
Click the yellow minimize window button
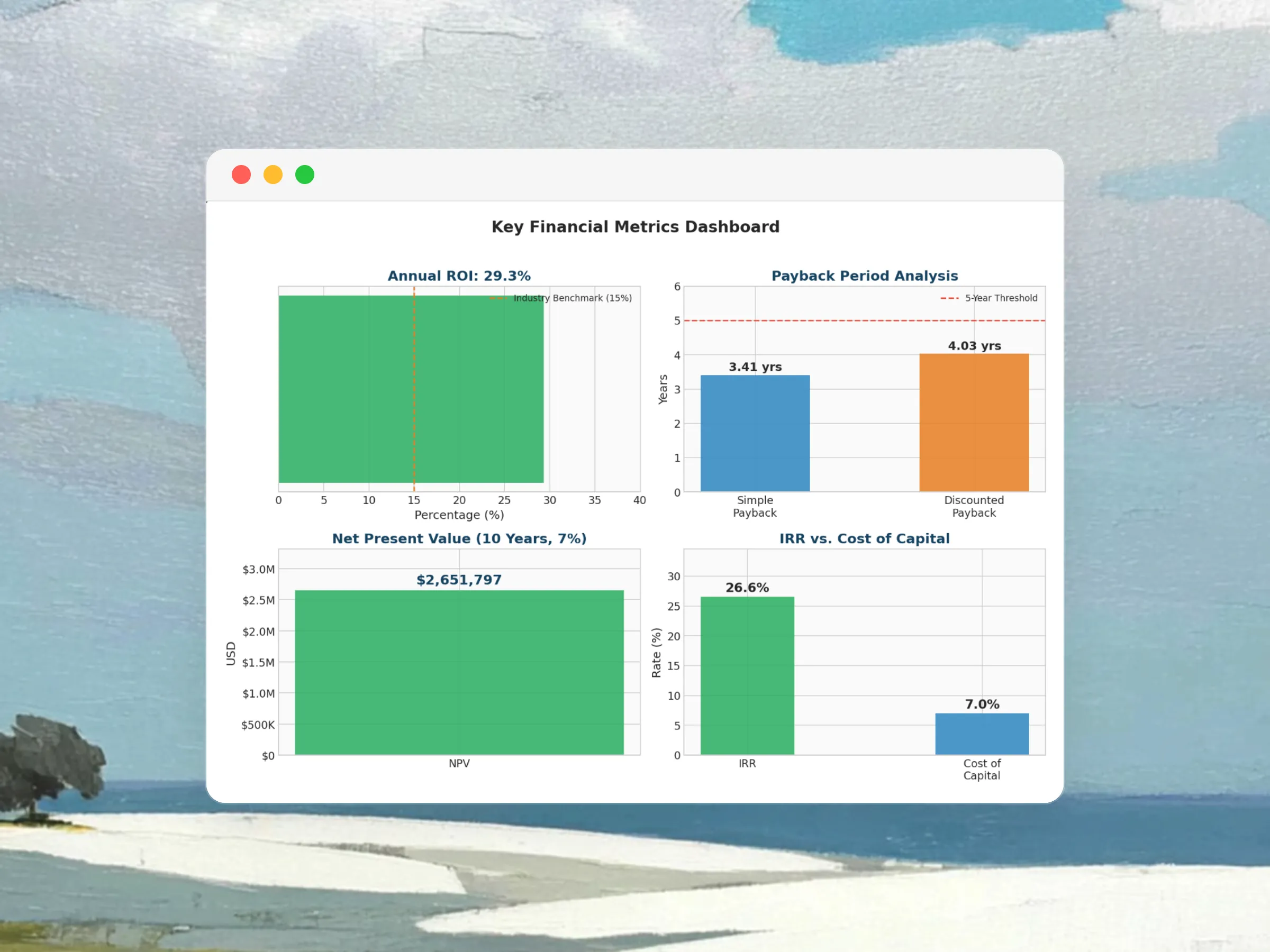pos(273,175)
